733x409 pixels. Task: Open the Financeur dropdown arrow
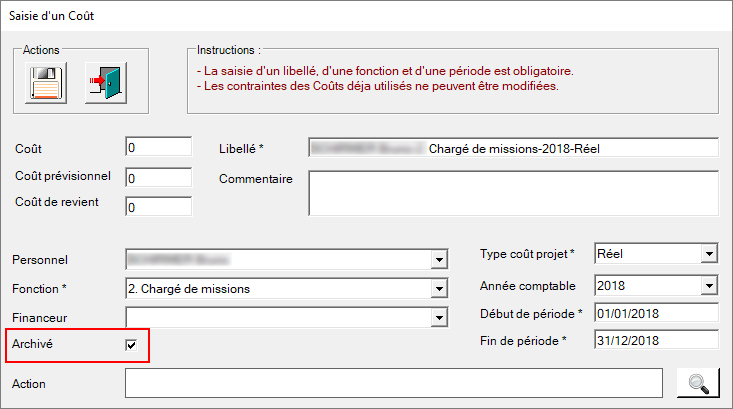[x=439, y=317]
